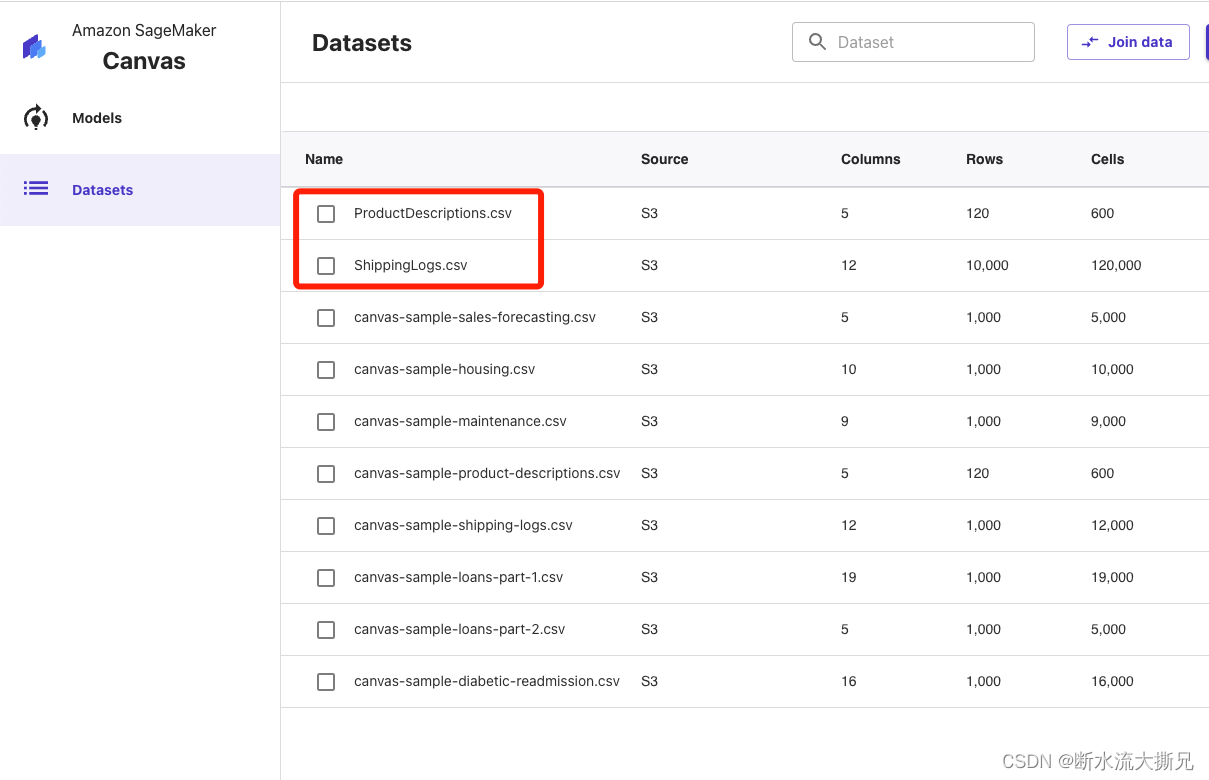This screenshot has height=780, width=1209.
Task: Click the Rows column header
Action: click(x=984, y=159)
